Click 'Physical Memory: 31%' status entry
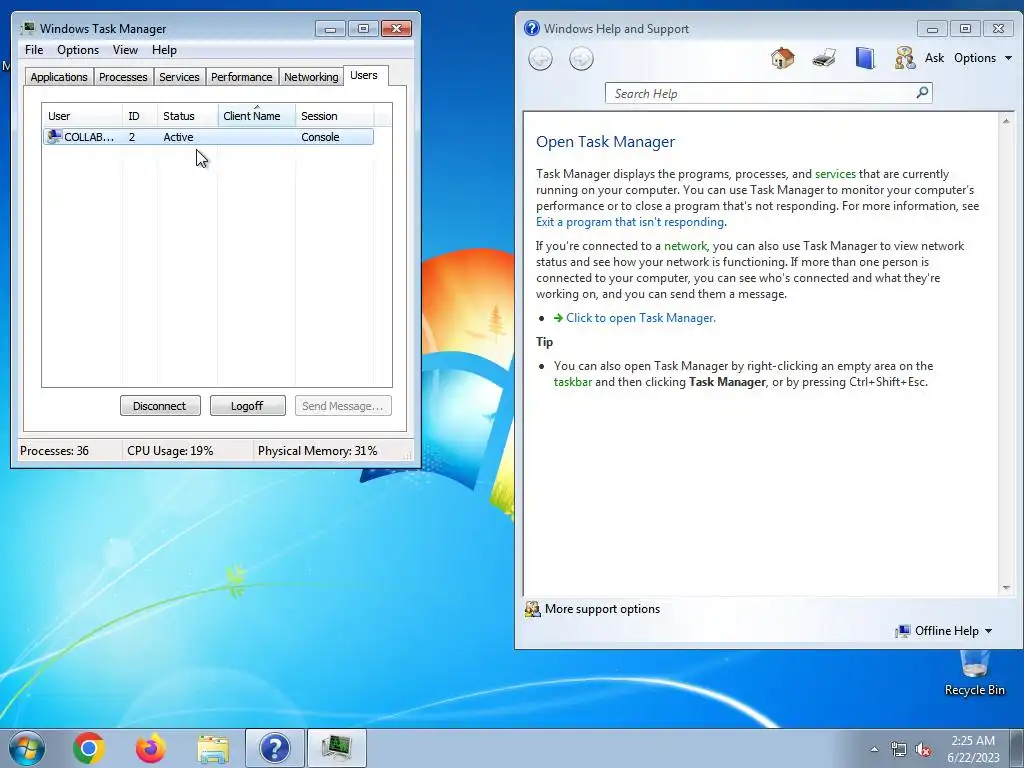Viewport: 1024px width, 768px height. 317,451
